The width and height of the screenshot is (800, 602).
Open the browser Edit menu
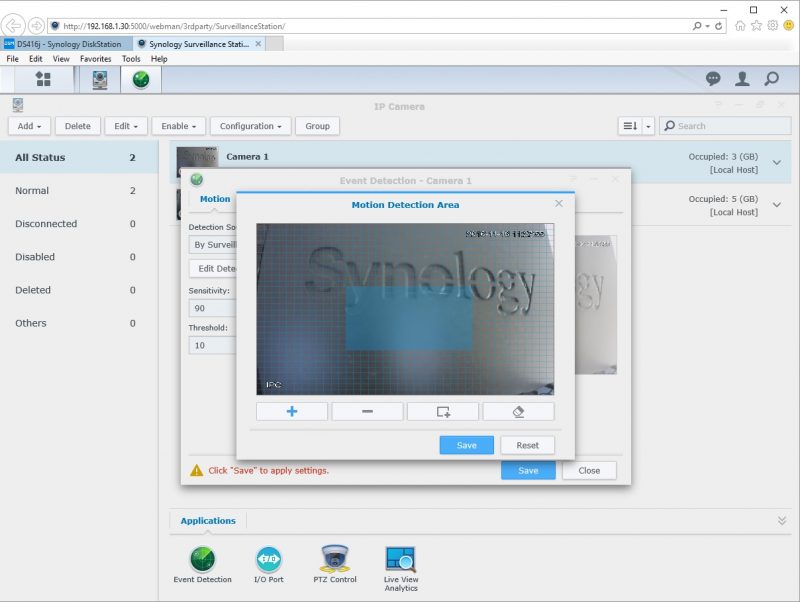pos(36,59)
